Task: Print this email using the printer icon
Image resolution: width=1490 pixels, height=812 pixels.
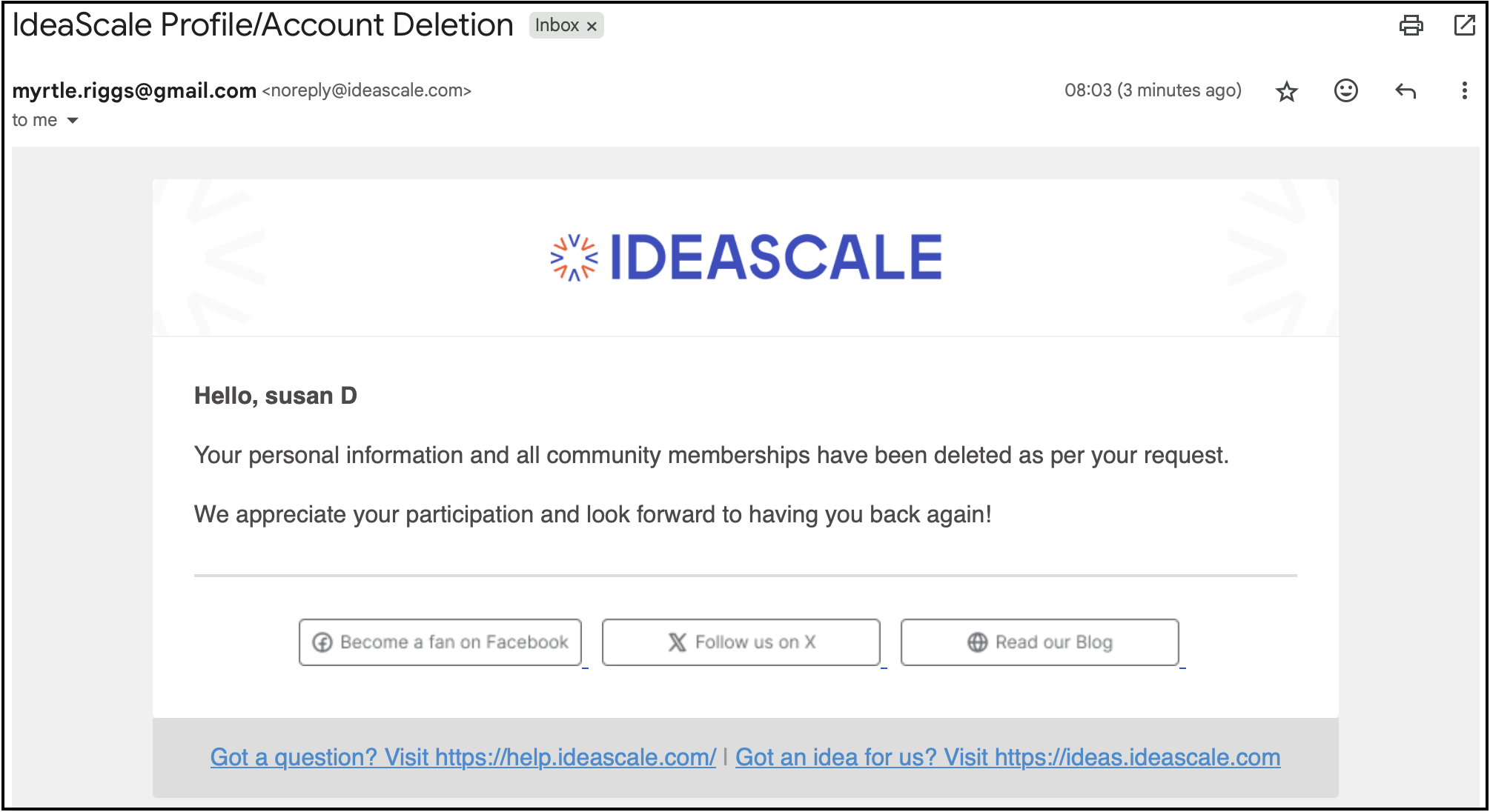Action: coord(1411,25)
